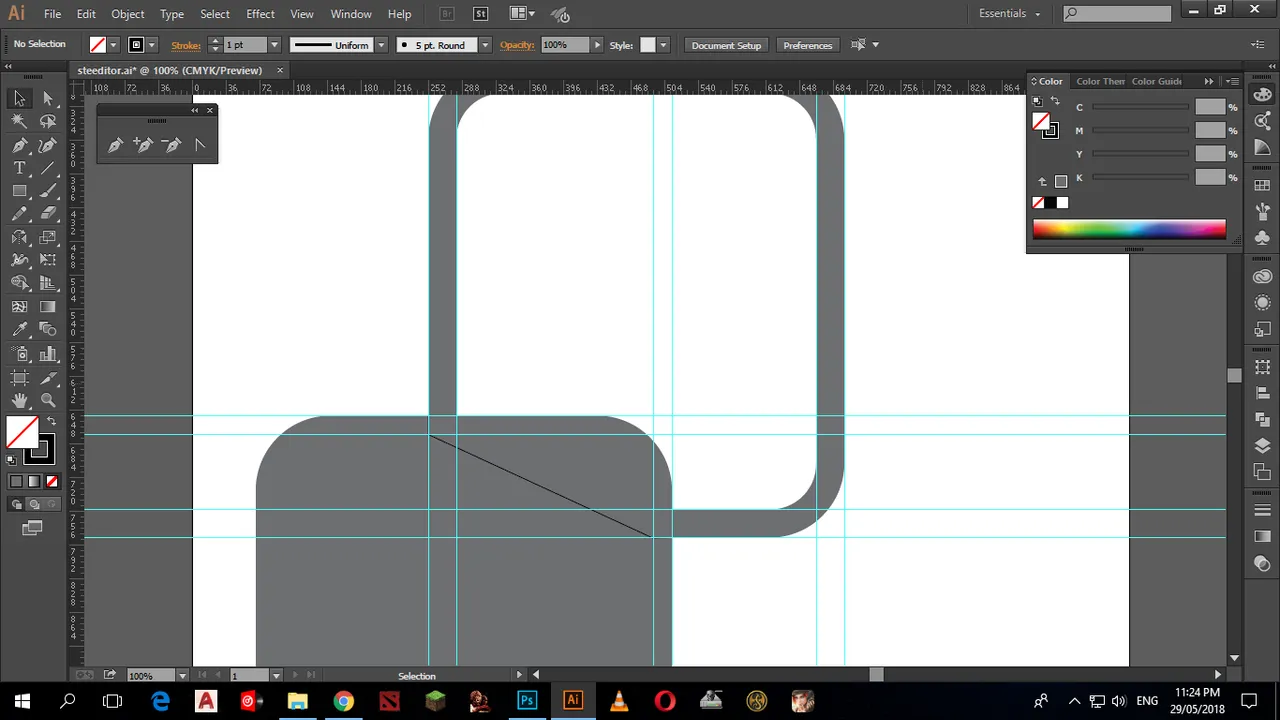Click the orange Stroke label link

click(186, 45)
